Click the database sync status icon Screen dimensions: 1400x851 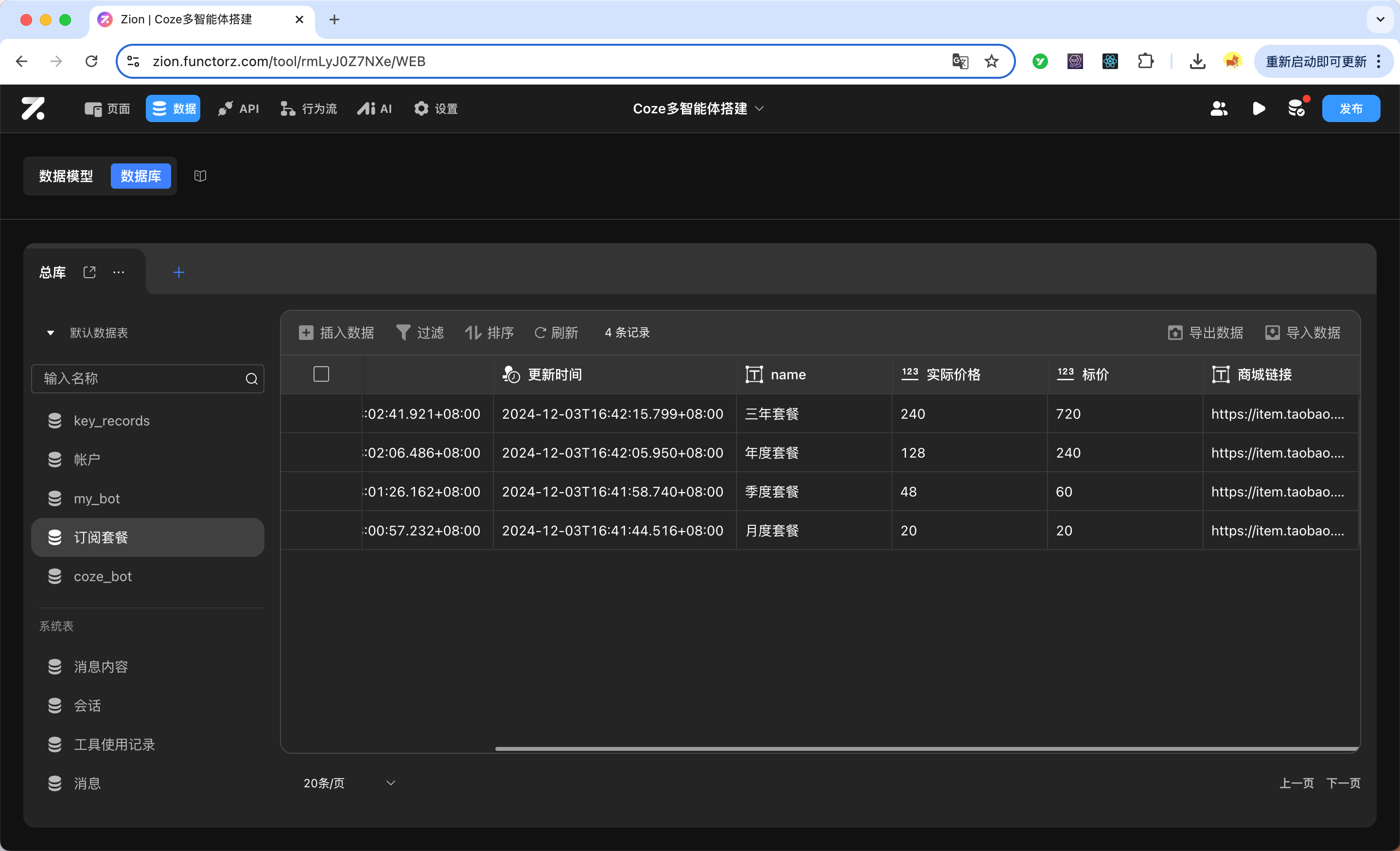click(x=1297, y=108)
